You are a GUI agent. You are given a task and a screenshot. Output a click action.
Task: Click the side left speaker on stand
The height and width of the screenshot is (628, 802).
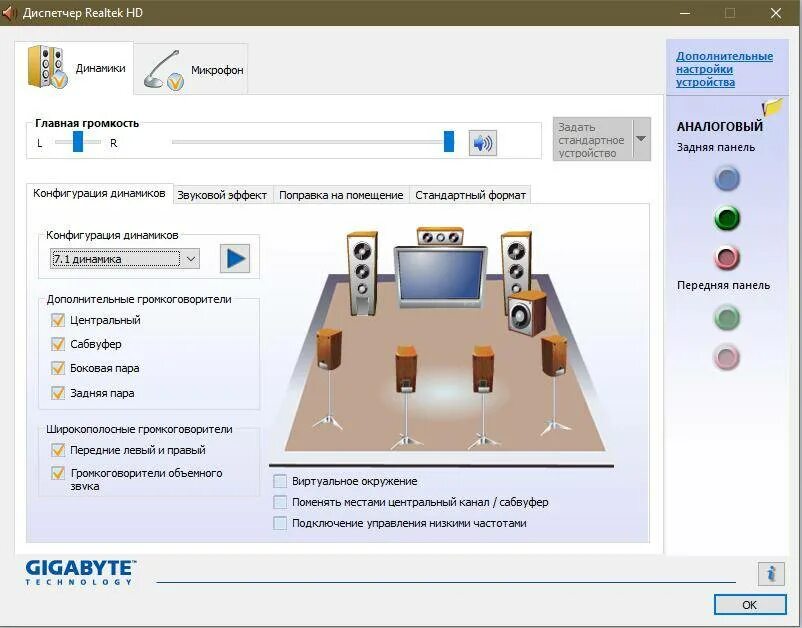point(328,378)
